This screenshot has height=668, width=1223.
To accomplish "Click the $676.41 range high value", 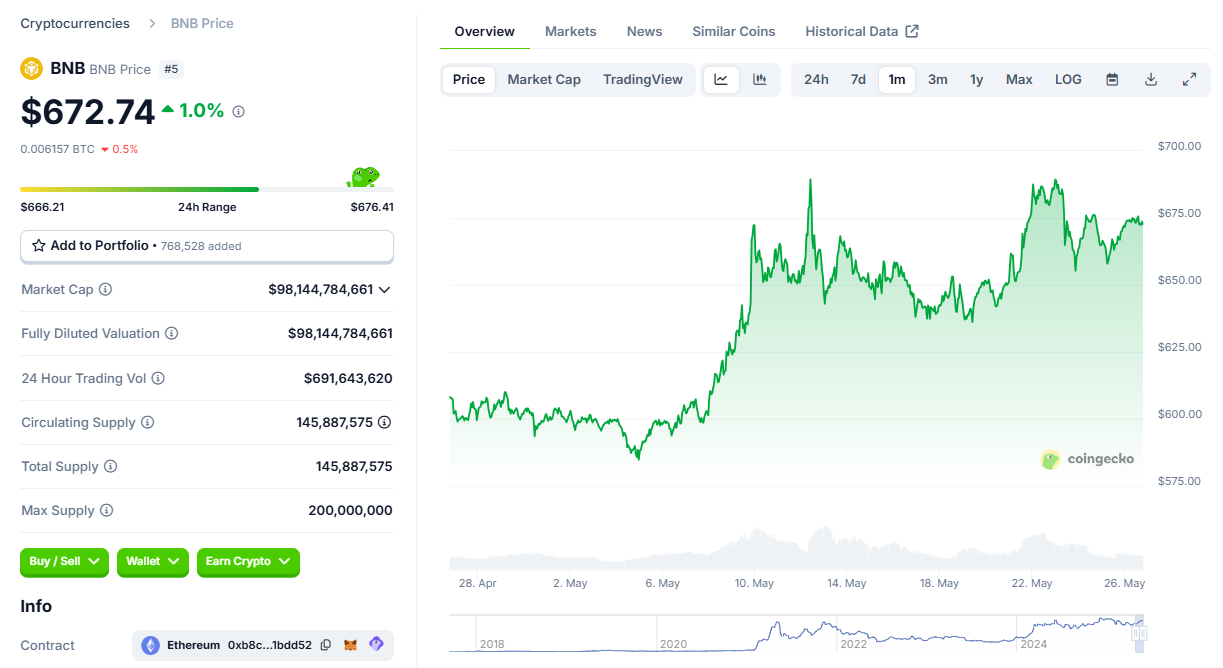I will click(x=372, y=207).
